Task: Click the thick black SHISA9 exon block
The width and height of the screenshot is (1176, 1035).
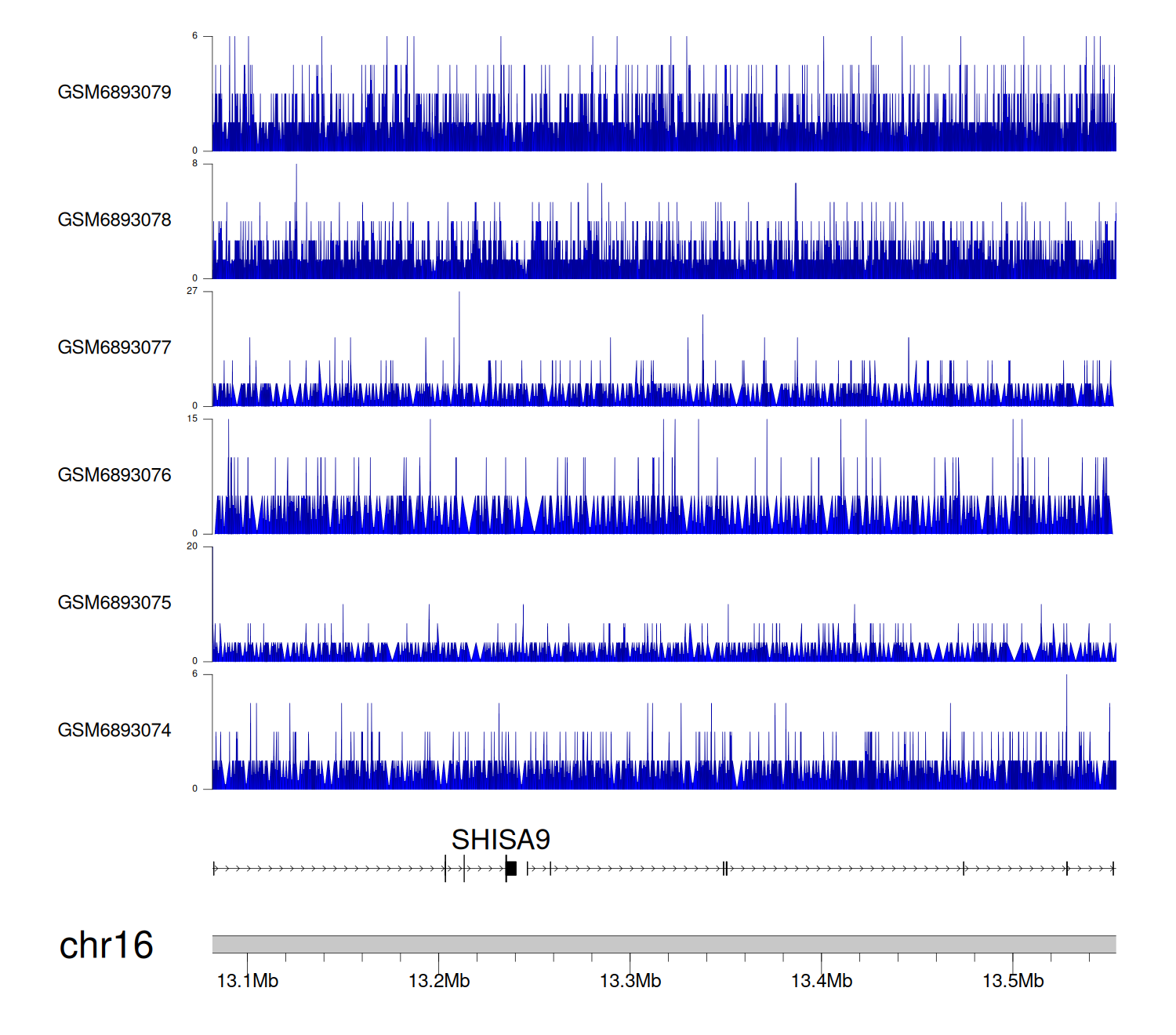Action: tap(511, 868)
